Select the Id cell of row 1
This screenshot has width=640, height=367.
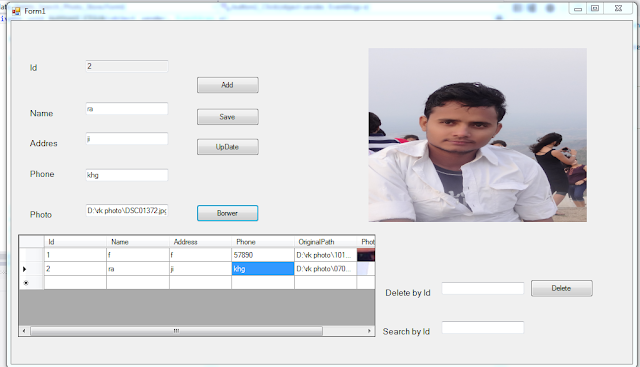tap(75, 255)
